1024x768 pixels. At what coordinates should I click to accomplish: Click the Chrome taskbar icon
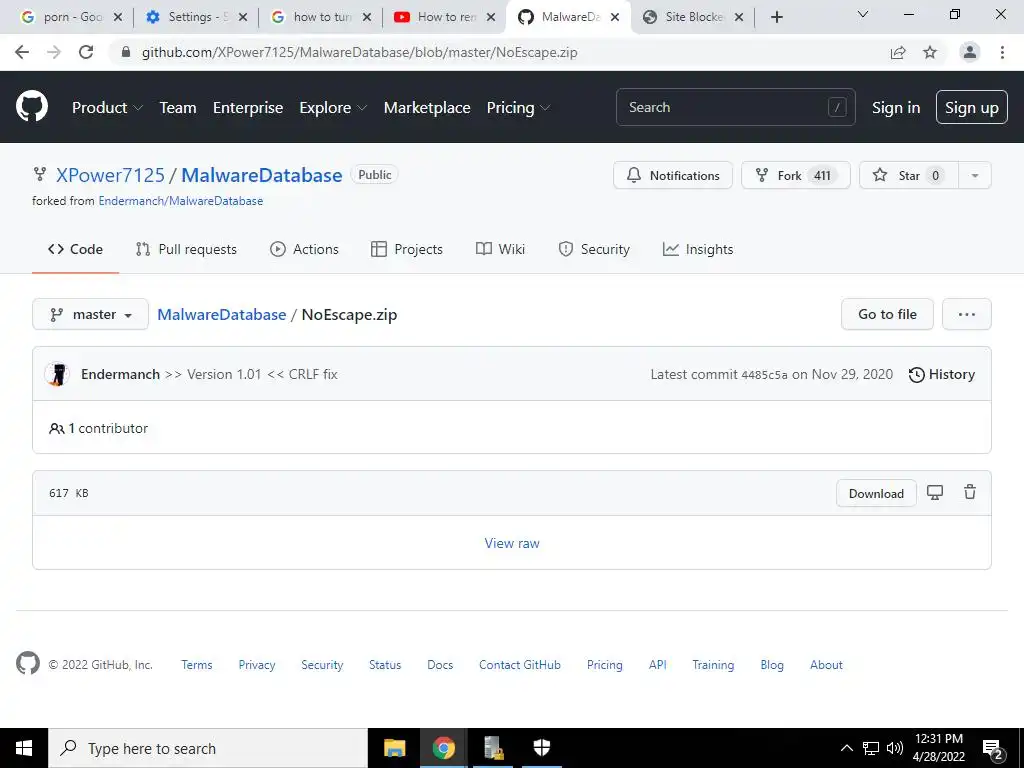[x=443, y=748]
